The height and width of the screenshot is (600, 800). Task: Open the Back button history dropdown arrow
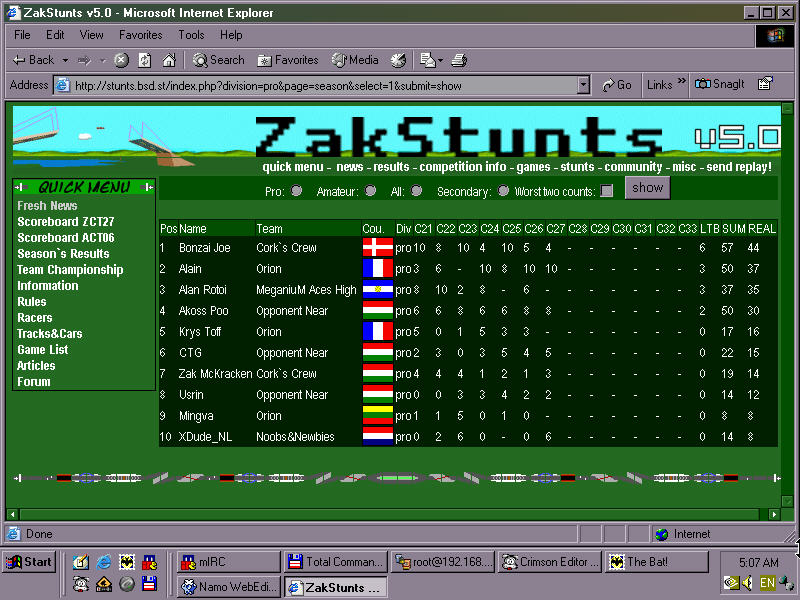[65, 60]
